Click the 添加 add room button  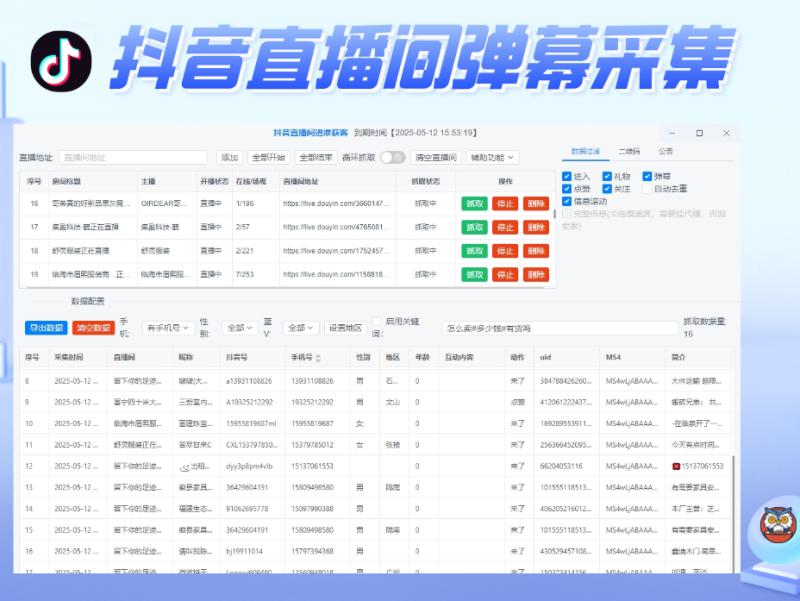pos(229,156)
